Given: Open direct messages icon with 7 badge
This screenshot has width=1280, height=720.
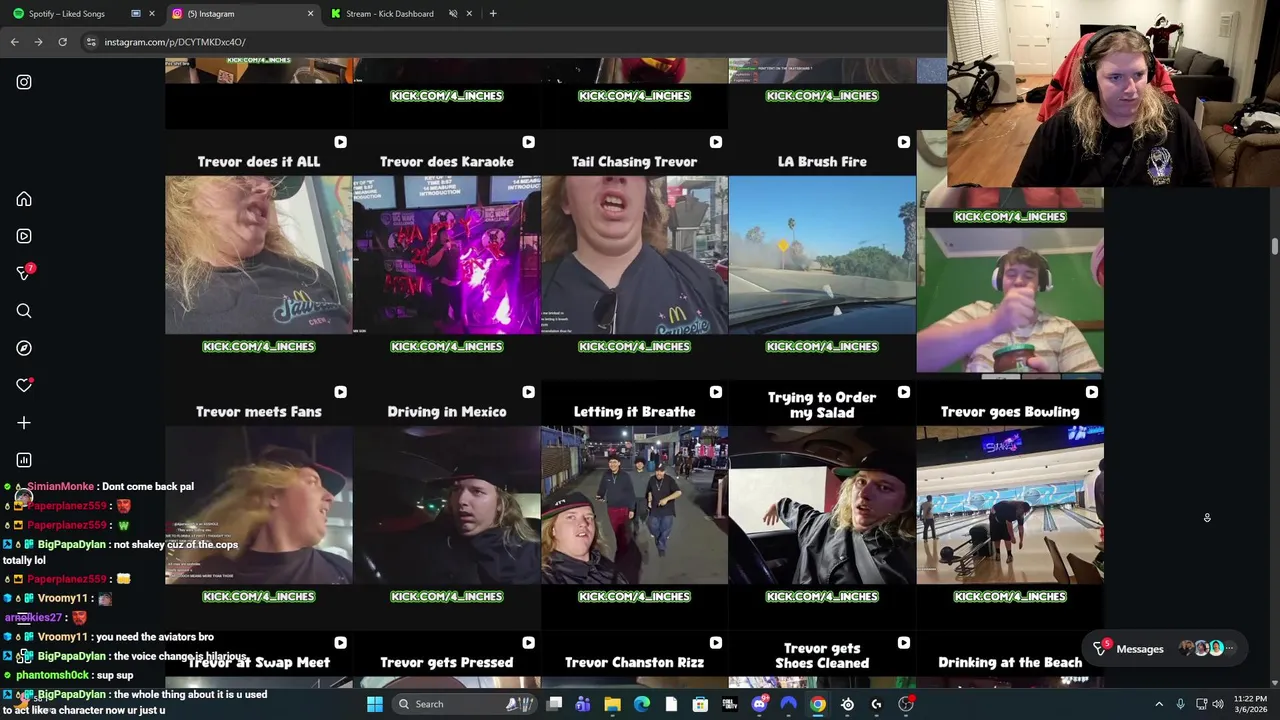Looking at the screenshot, I should point(24,273).
